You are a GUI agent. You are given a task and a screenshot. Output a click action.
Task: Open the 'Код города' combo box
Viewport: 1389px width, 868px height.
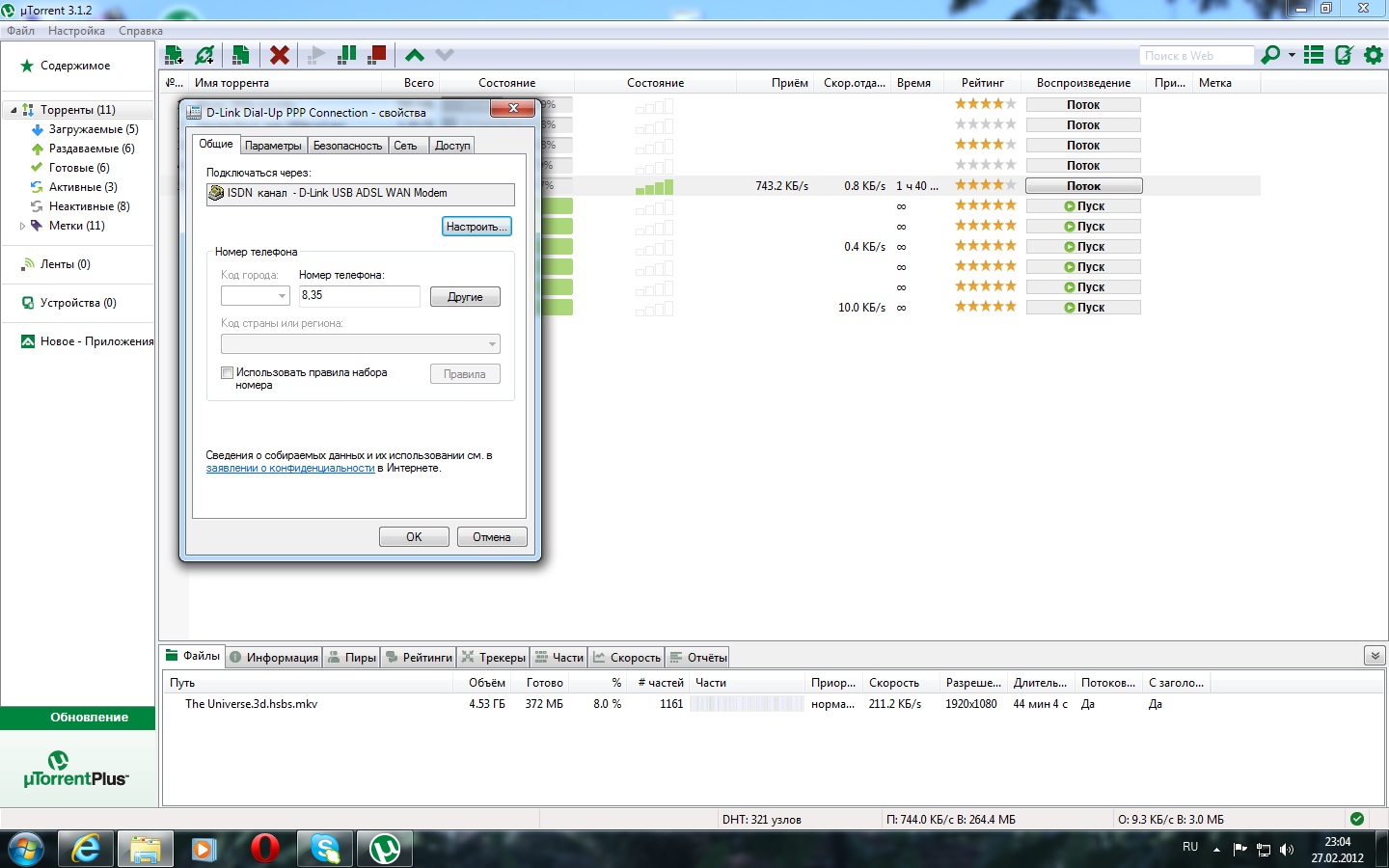[256, 296]
